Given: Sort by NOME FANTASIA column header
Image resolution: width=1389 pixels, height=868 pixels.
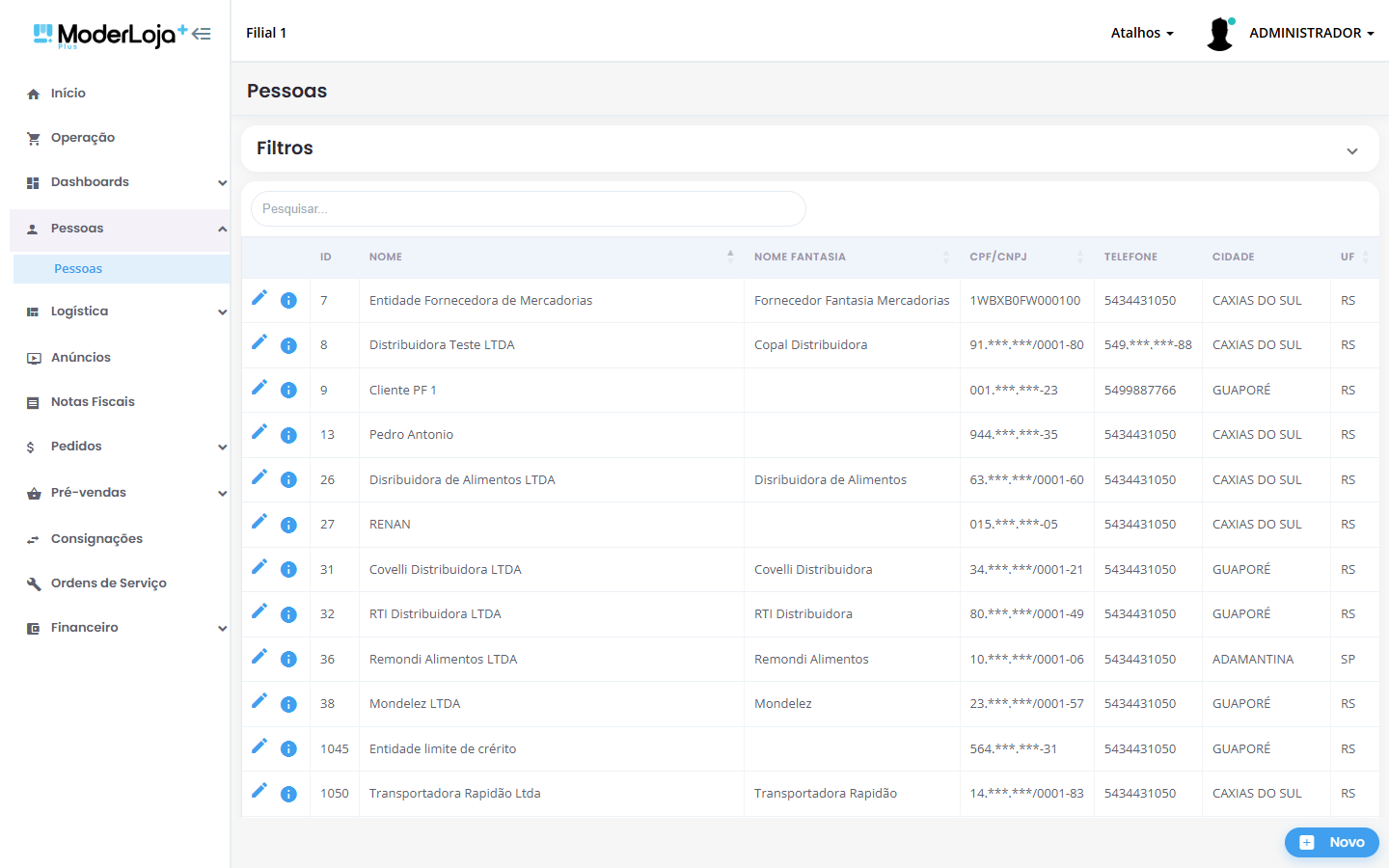Looking at the screenshot, I should click(x=852, y=257).
